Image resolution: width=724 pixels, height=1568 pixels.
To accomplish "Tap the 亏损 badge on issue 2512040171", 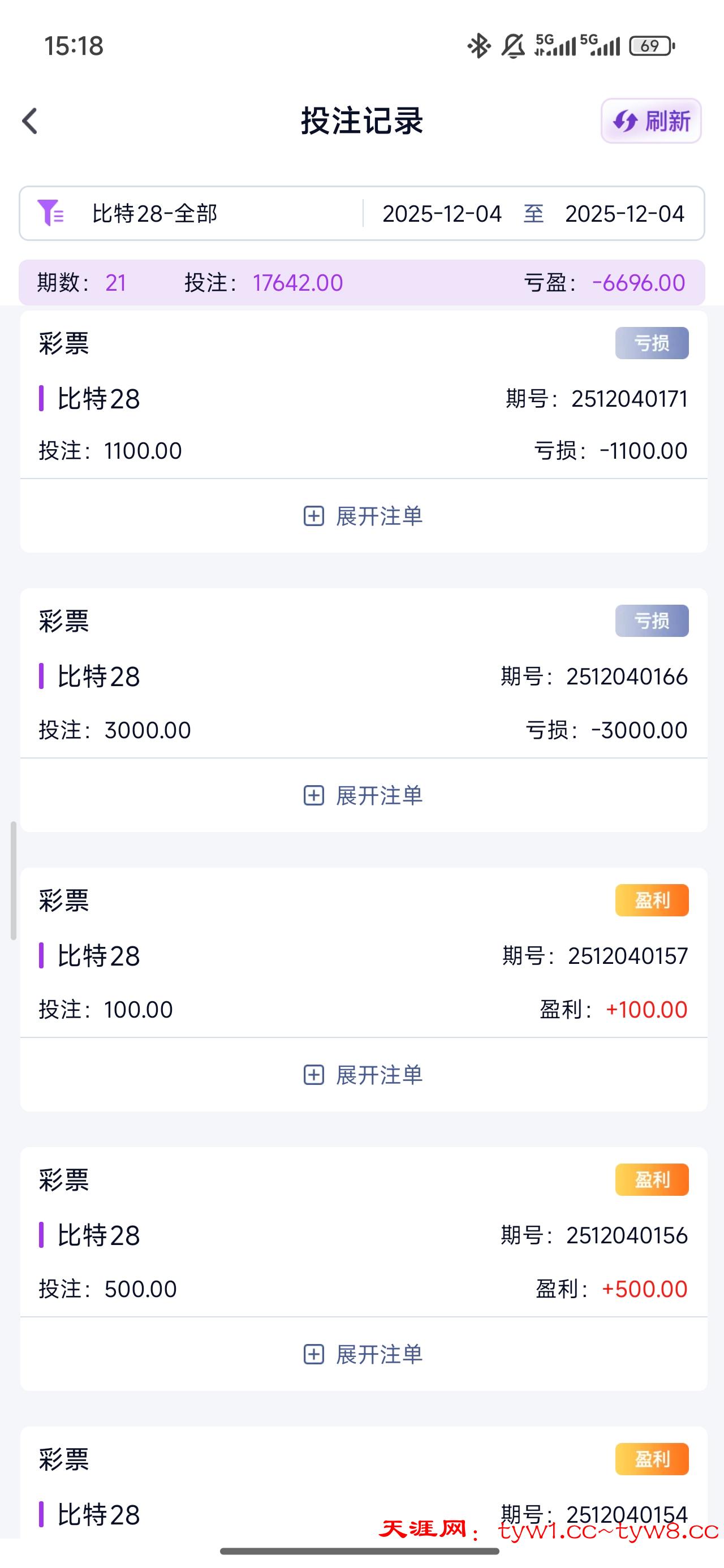I will point(652,343).
